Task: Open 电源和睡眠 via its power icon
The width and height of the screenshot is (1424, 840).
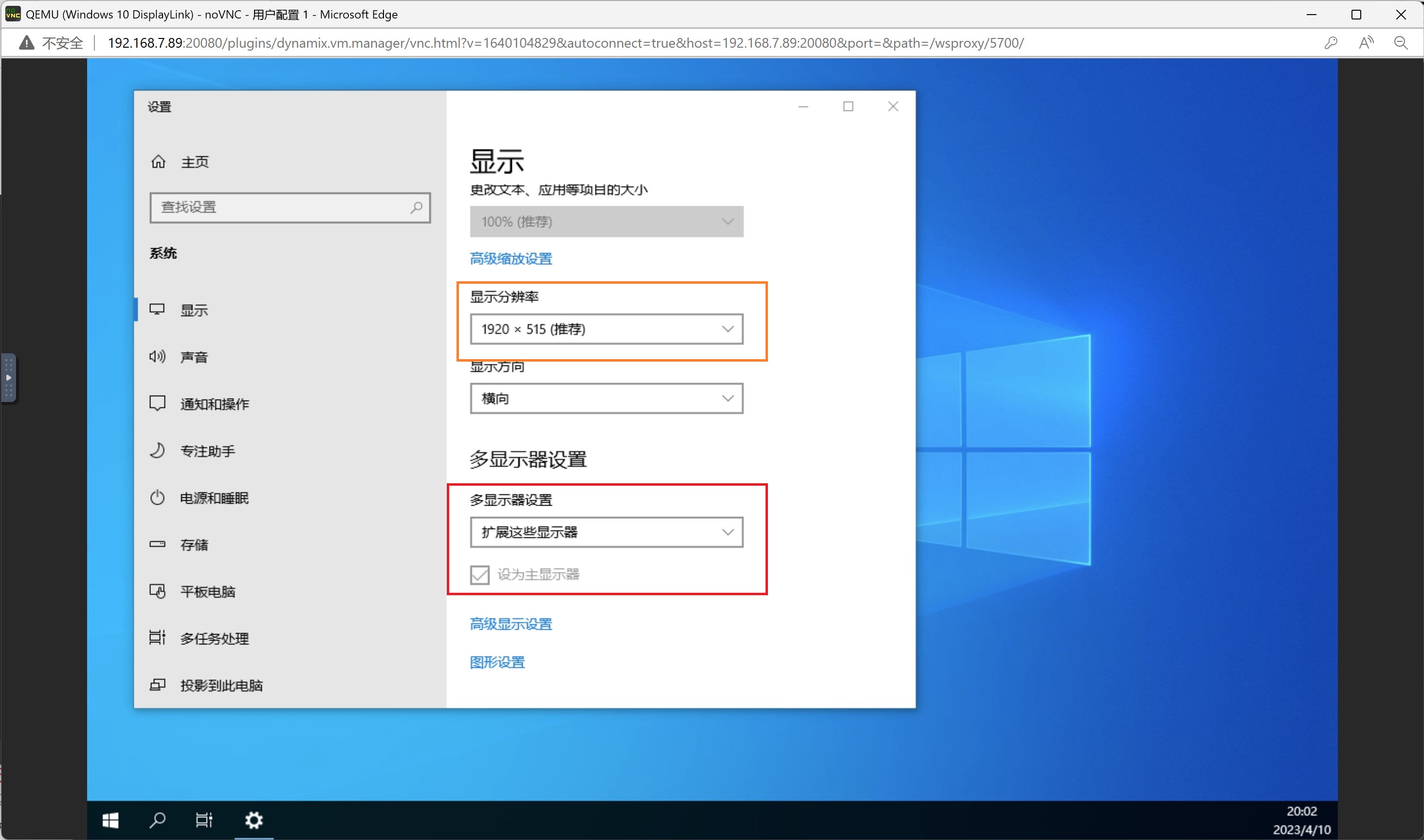Action: point(157,497)
